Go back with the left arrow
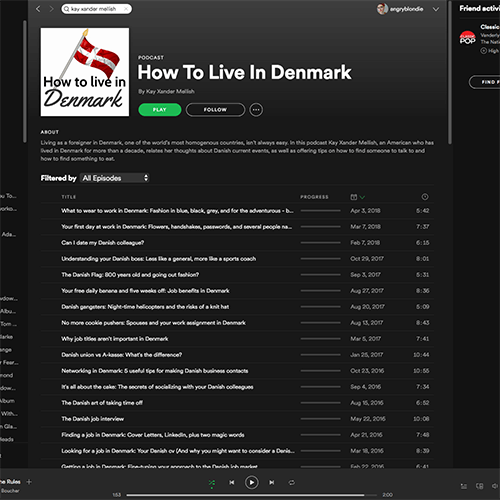 coord(38,9)
